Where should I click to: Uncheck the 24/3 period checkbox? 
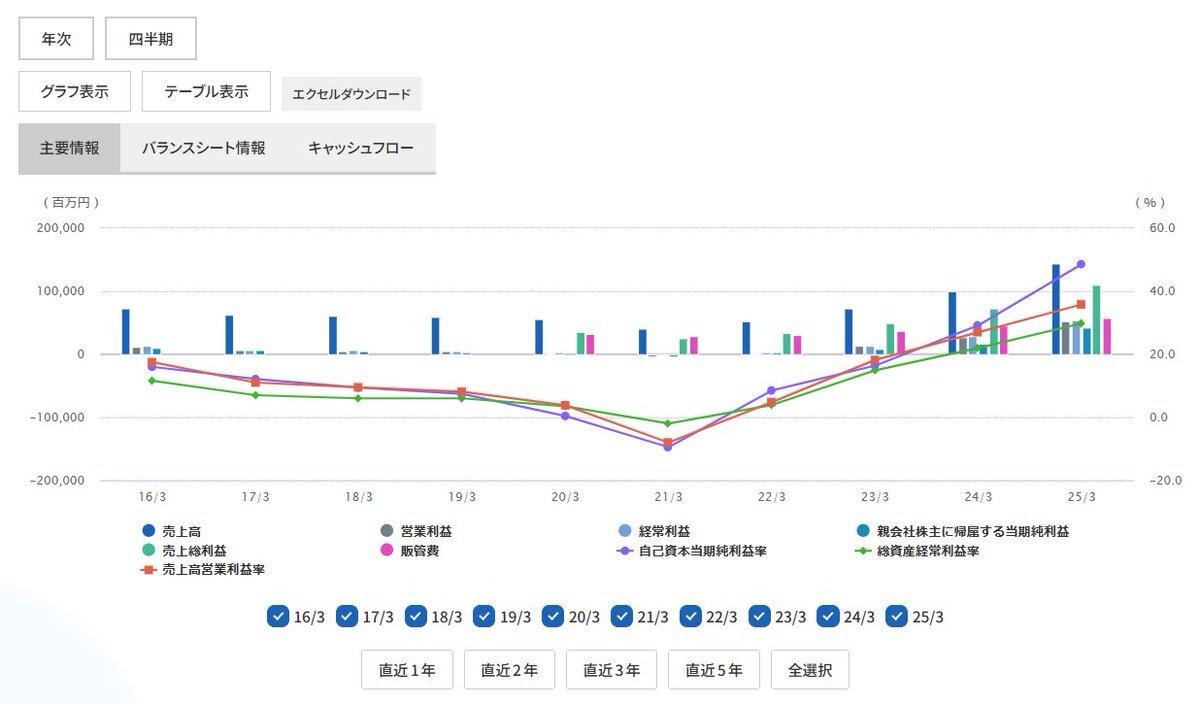click(x=828, y=616)
